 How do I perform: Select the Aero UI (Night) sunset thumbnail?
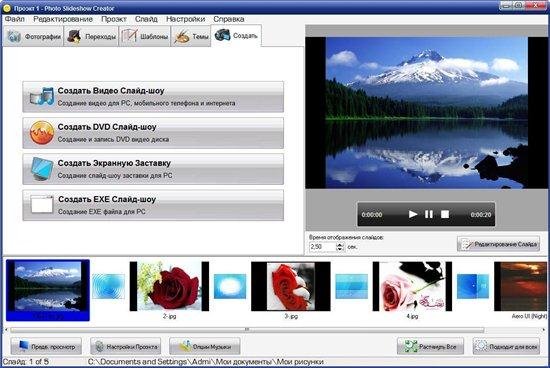(521, 286)
